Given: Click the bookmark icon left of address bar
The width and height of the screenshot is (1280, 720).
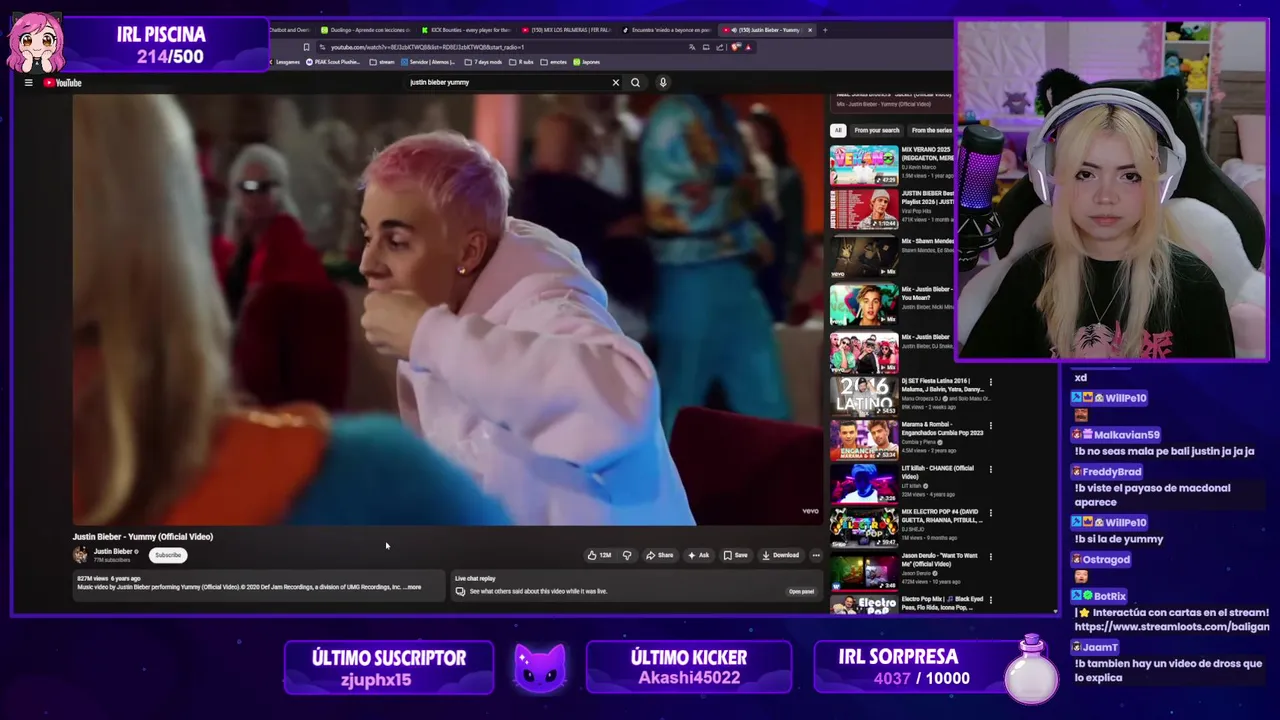Looking at the screenshot, I should coord(306,47).
